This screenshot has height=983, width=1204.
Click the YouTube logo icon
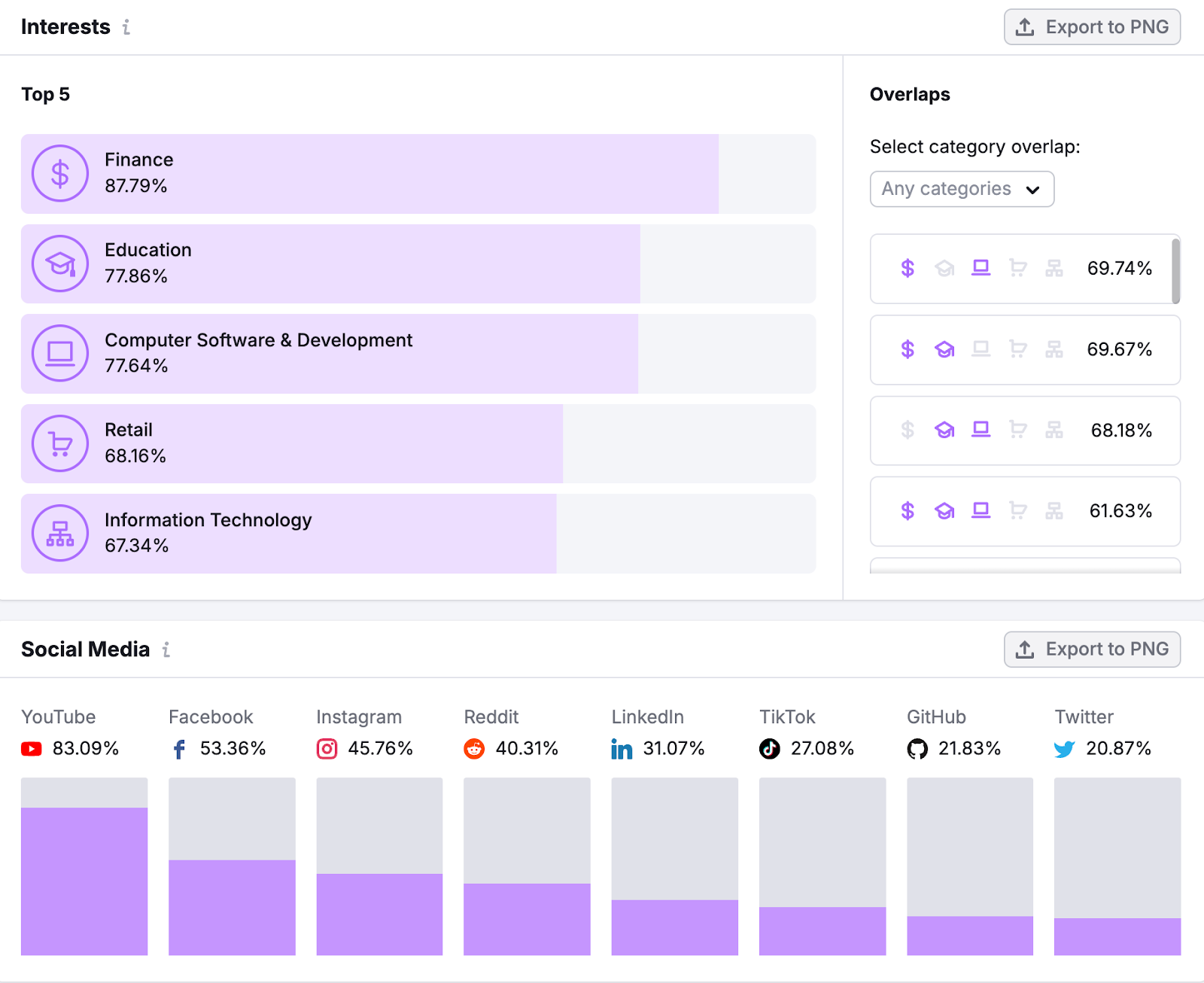[x=31, y=749]
